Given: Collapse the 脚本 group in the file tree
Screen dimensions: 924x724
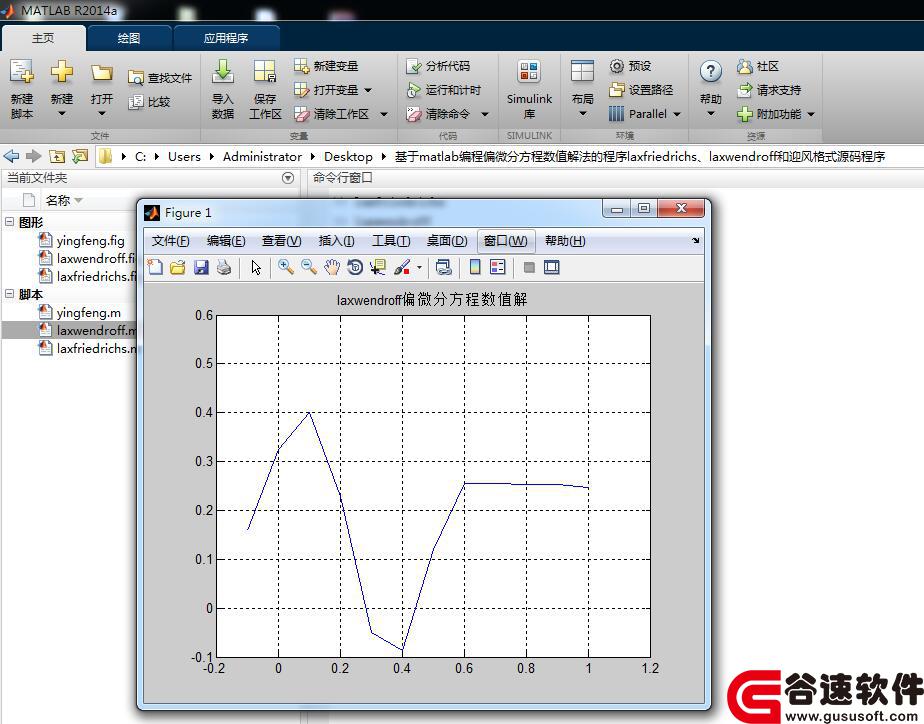Looking at the screenshot, I should click(9, 293).
